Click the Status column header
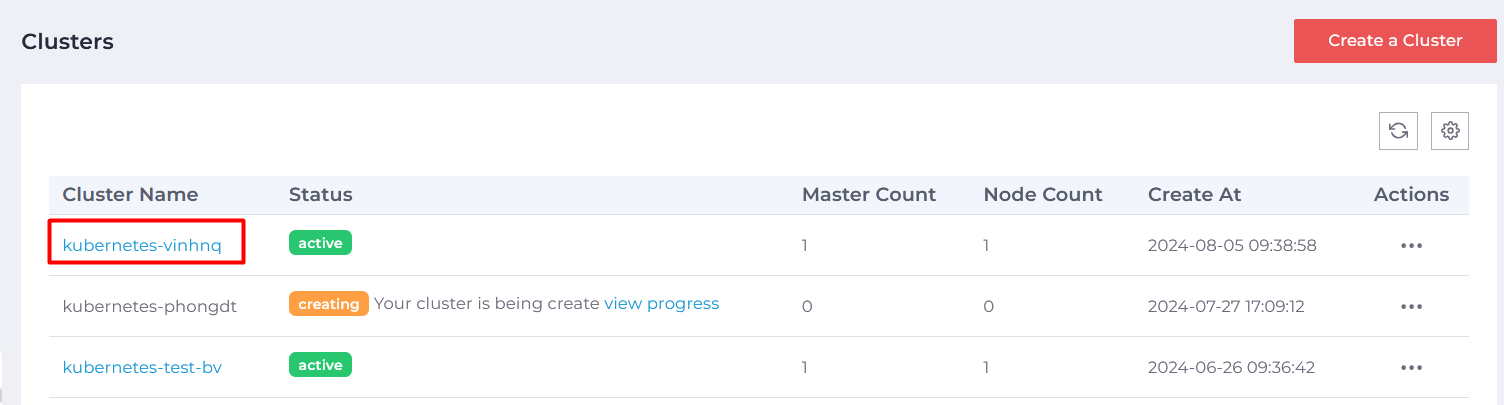1504x405 pixels. click(x=321, y=194)
